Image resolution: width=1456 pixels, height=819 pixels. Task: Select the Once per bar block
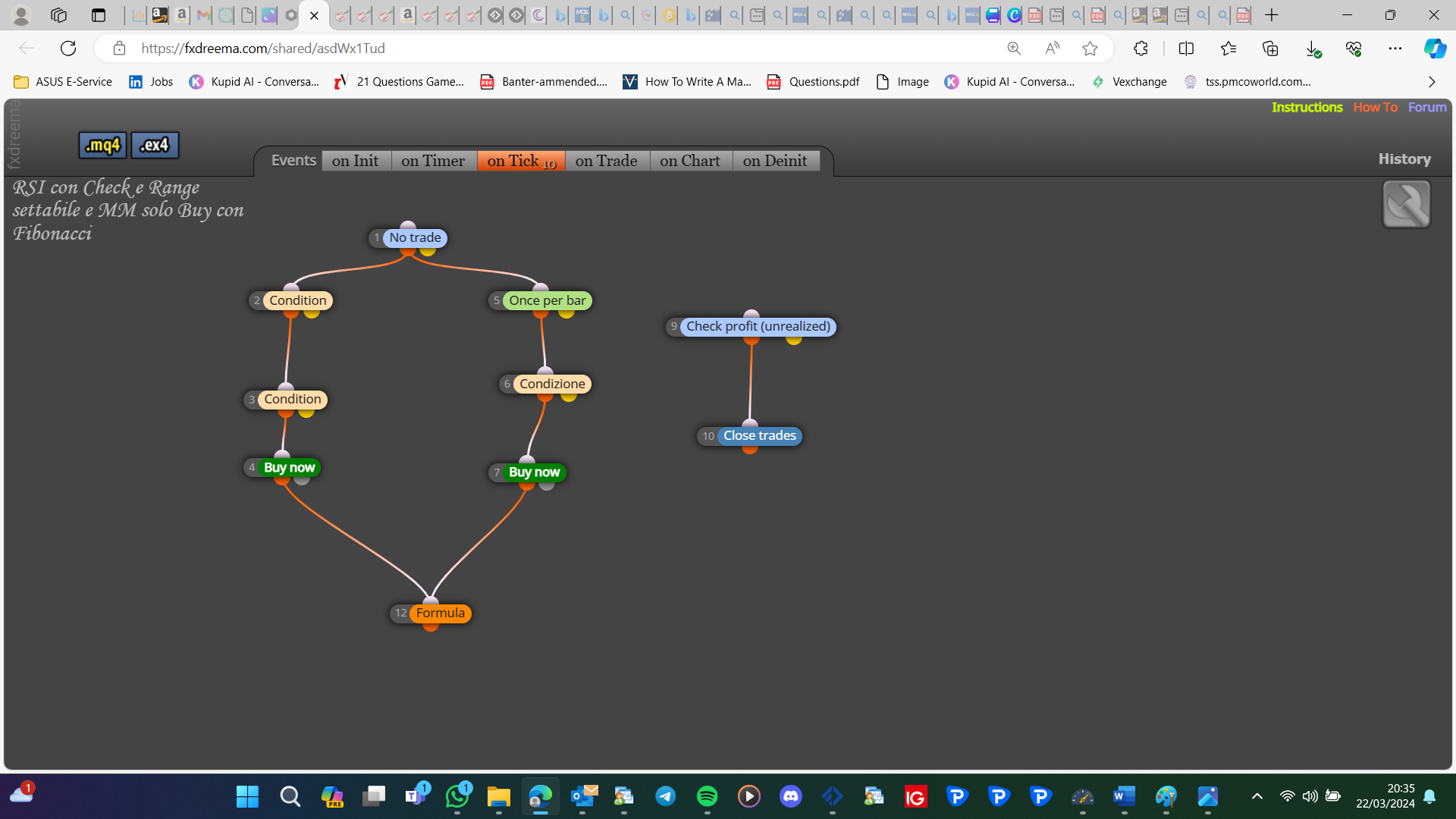point(548,301)
